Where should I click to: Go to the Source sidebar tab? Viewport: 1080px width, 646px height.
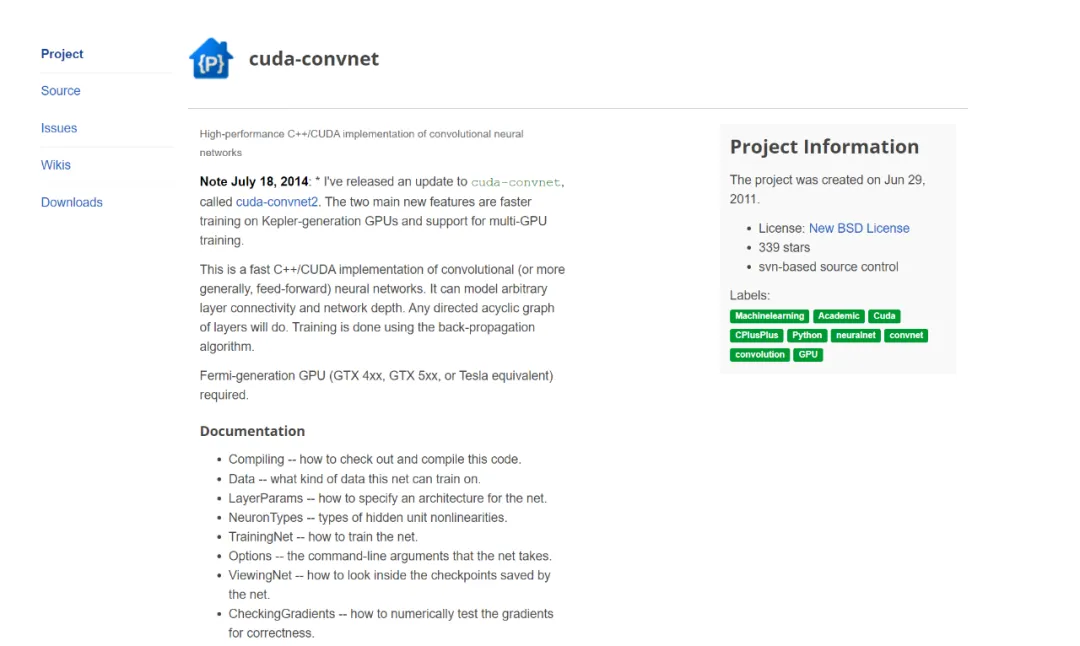tap(61, 91)
